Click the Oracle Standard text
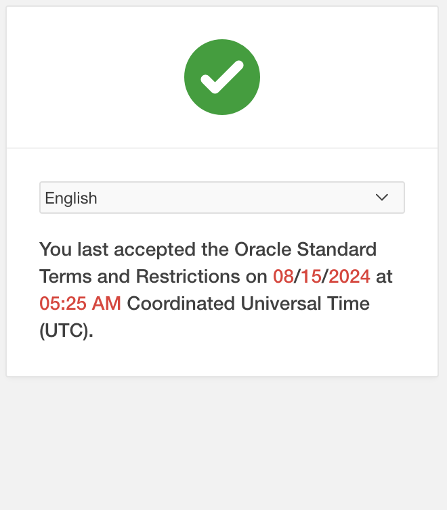Screen dimensions: 447x510 coord(305,249)
